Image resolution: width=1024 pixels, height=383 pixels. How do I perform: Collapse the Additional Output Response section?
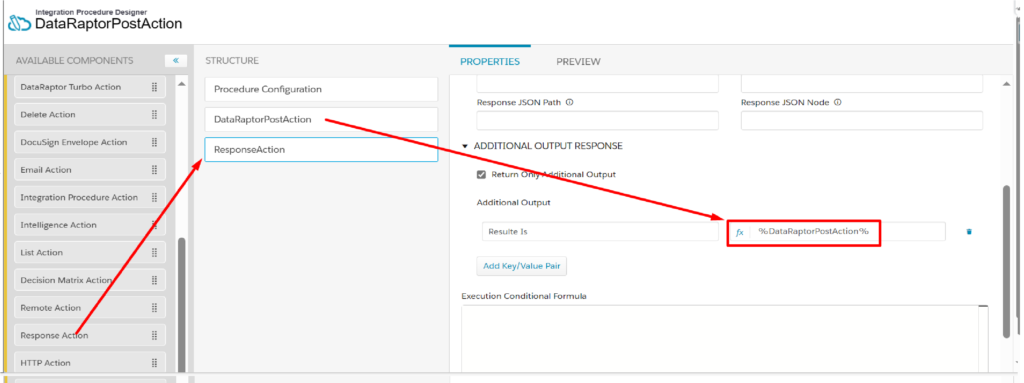pyautogui.click(x=465, y=146)
